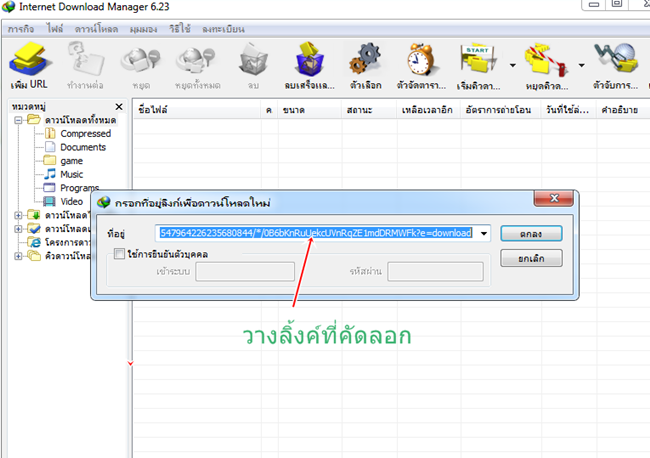Select the Video category
Screen dimensions: 650x458
[x=71, y=201]
